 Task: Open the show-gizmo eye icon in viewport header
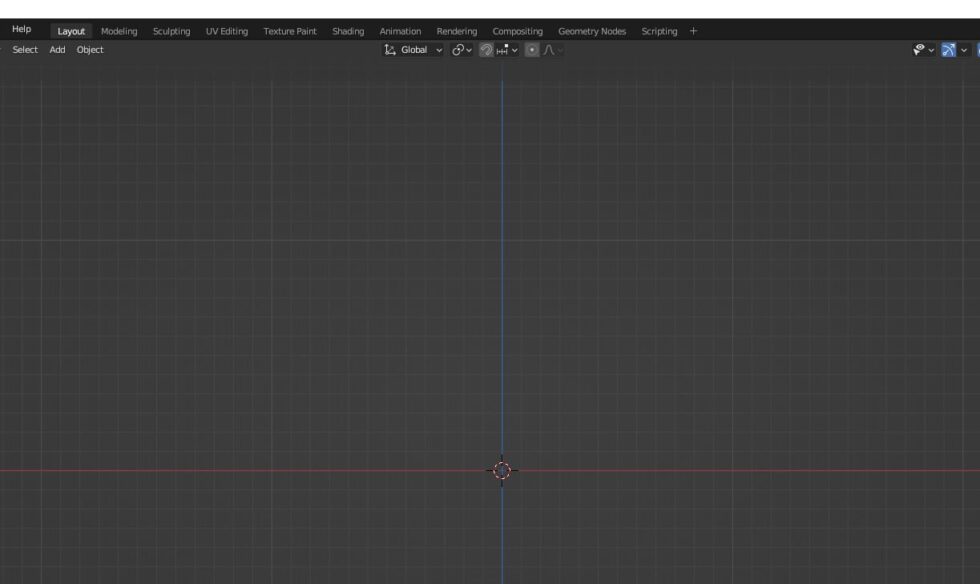click(918, 49)
